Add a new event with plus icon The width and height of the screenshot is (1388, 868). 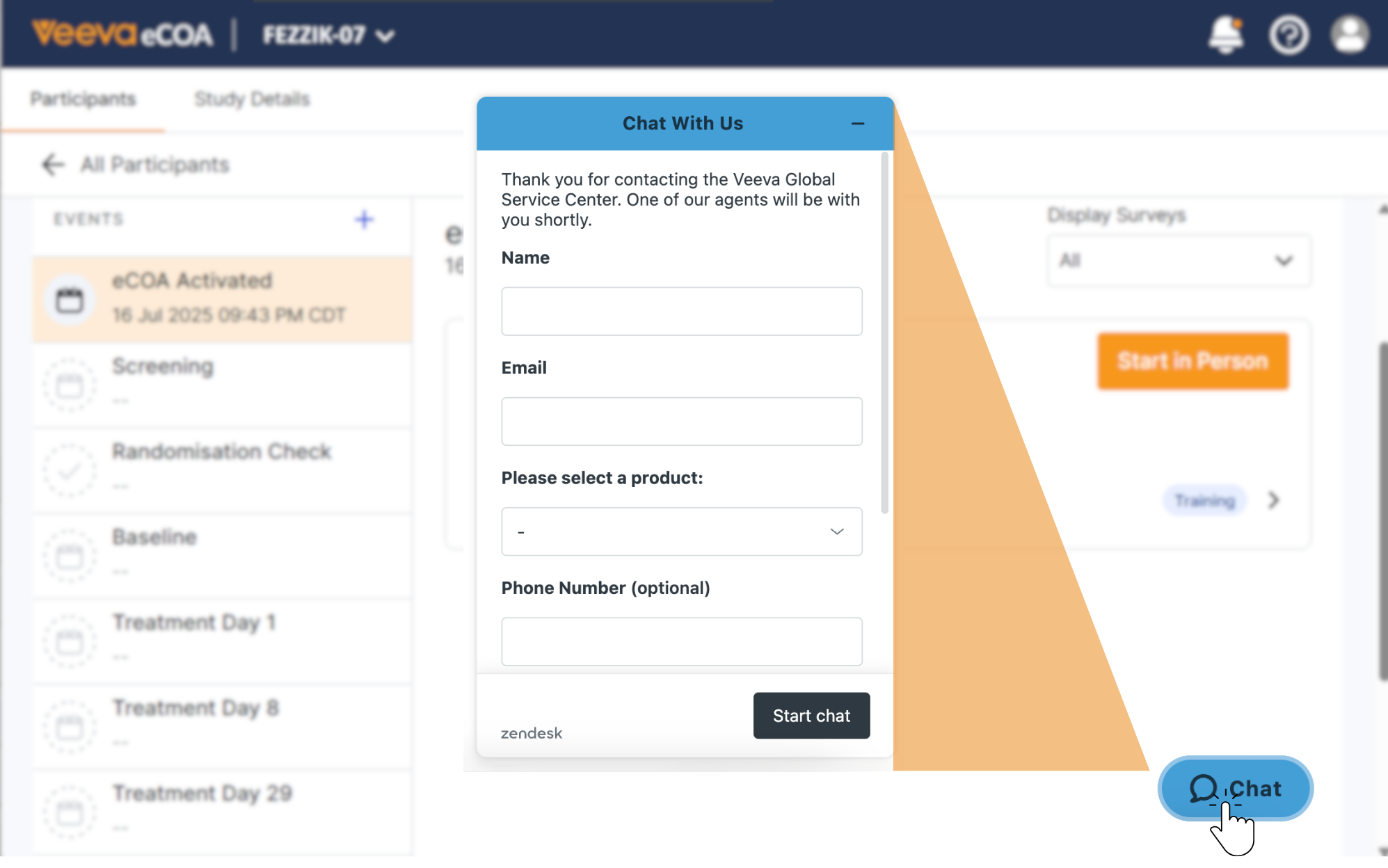point(364,220)
